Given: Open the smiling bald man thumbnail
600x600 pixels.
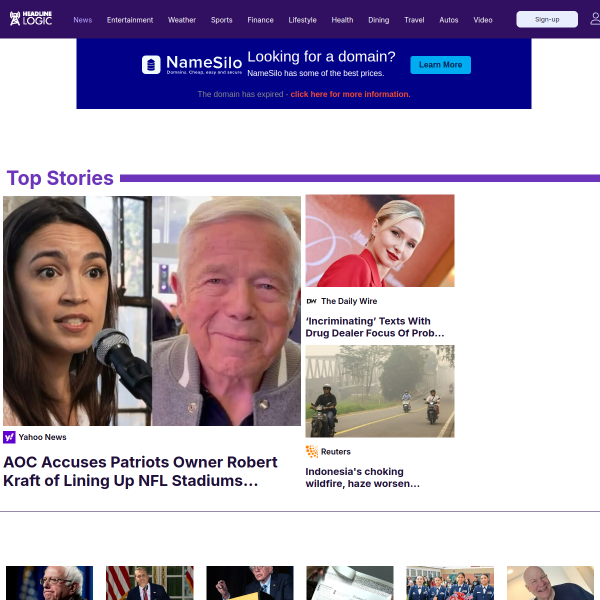Looking at the screenshot, I should (550, 583).
